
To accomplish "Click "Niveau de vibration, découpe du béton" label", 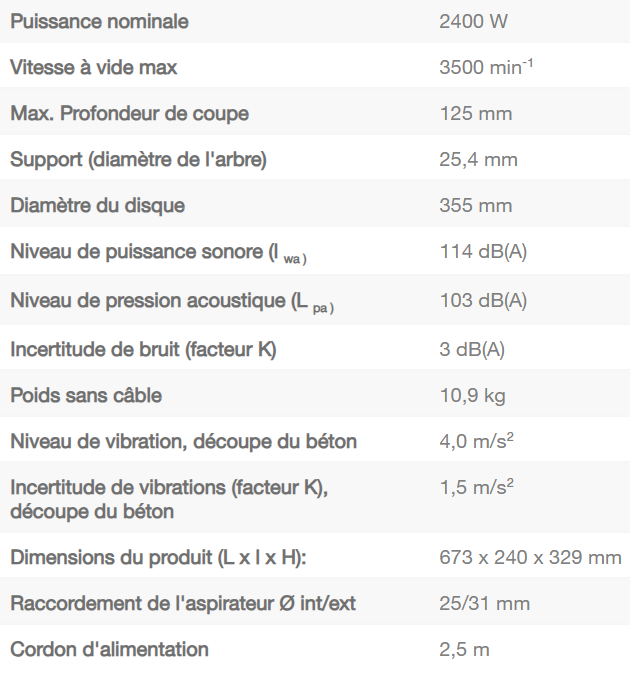I will point(183,441).
